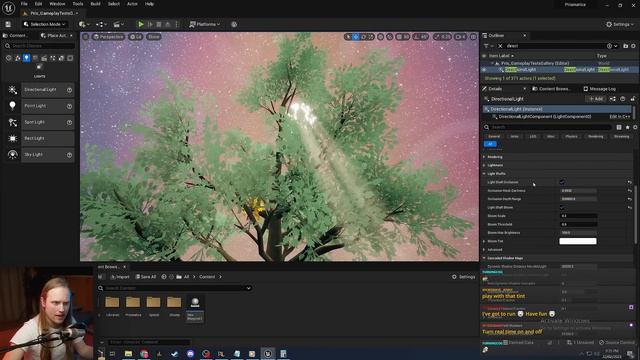This screenshot has height=360, width=640.
Task: Choose the Basic category icon
Action: click(x=18, y=58)
